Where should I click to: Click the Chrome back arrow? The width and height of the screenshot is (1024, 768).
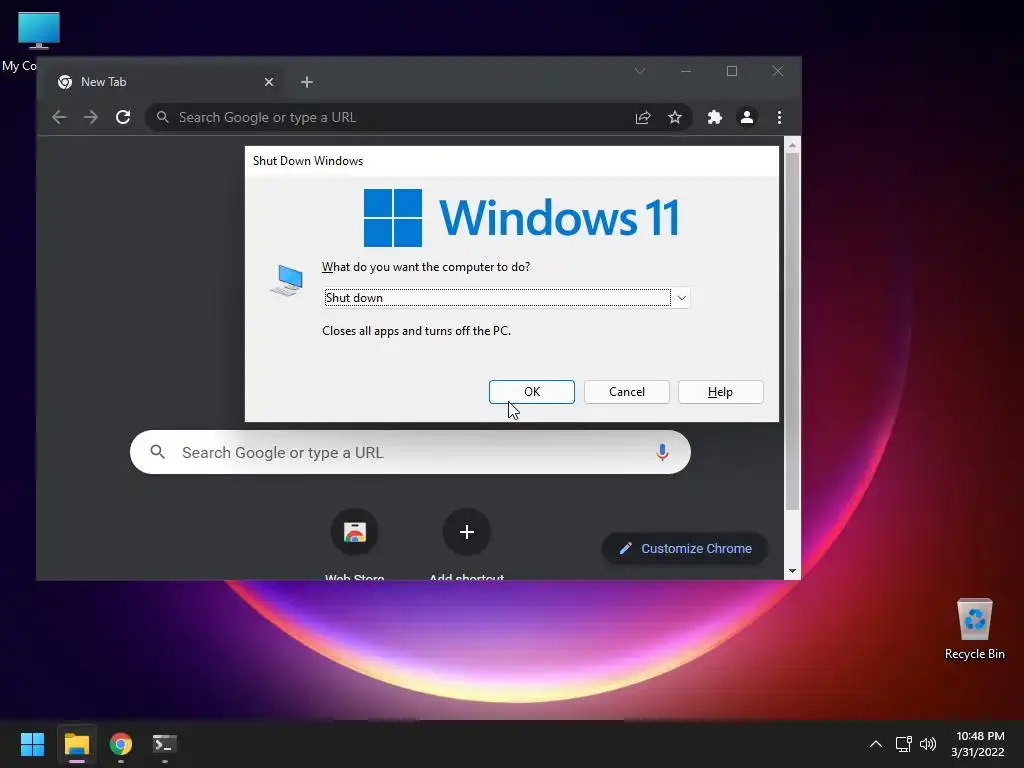[59, 117]
